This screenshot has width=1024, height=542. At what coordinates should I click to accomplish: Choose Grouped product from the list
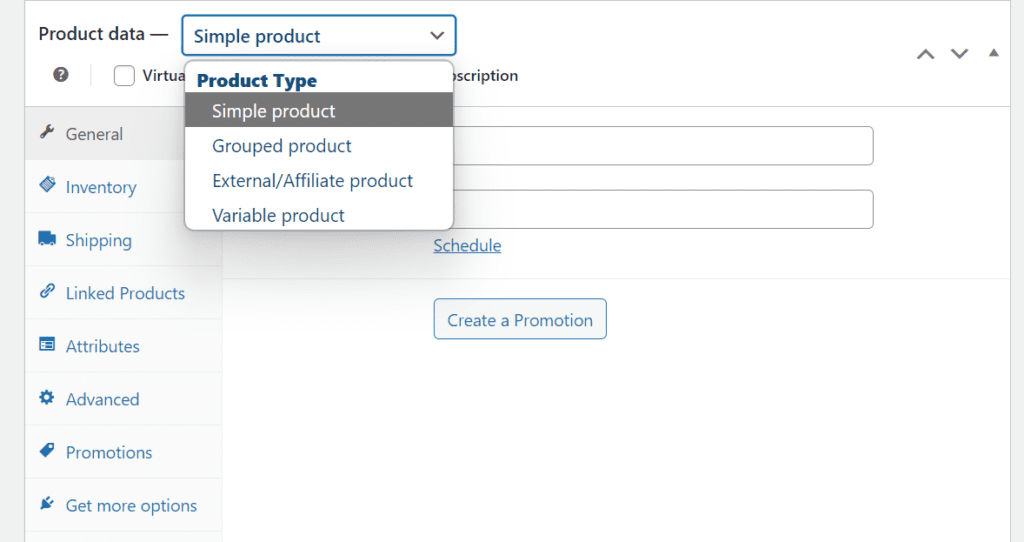click(319, 146)
